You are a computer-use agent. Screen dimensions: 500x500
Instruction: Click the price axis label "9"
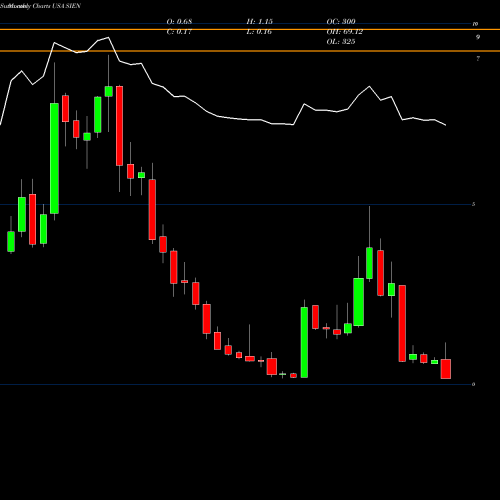click(478, 37)
